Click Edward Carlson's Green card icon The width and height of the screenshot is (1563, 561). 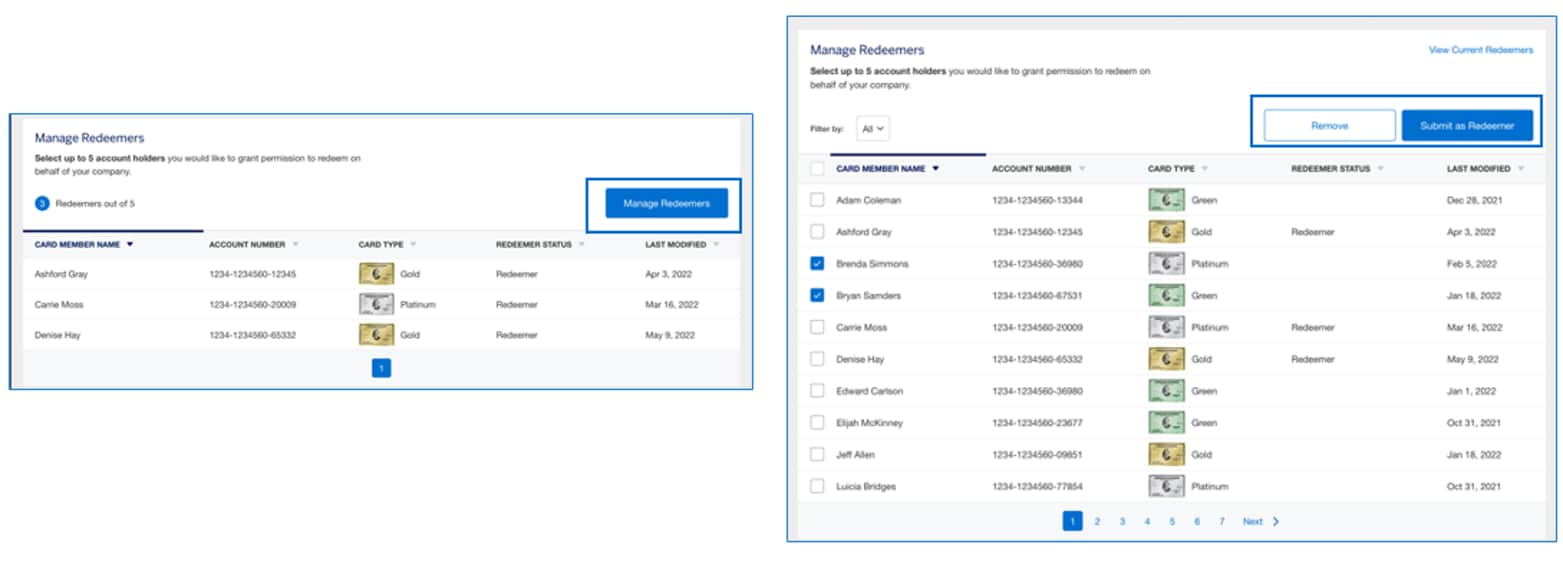1166,391
